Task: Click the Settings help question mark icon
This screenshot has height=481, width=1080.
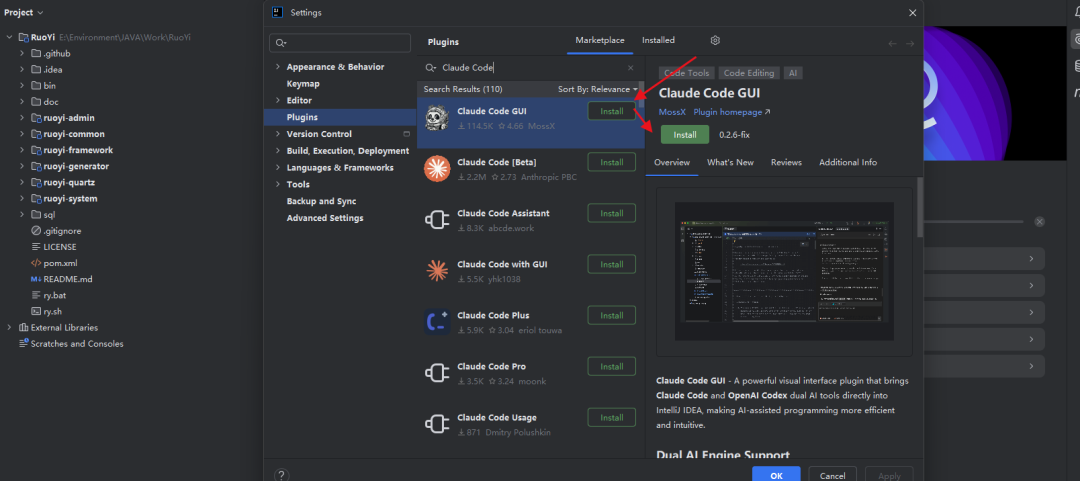Action: tap(281, 475)
